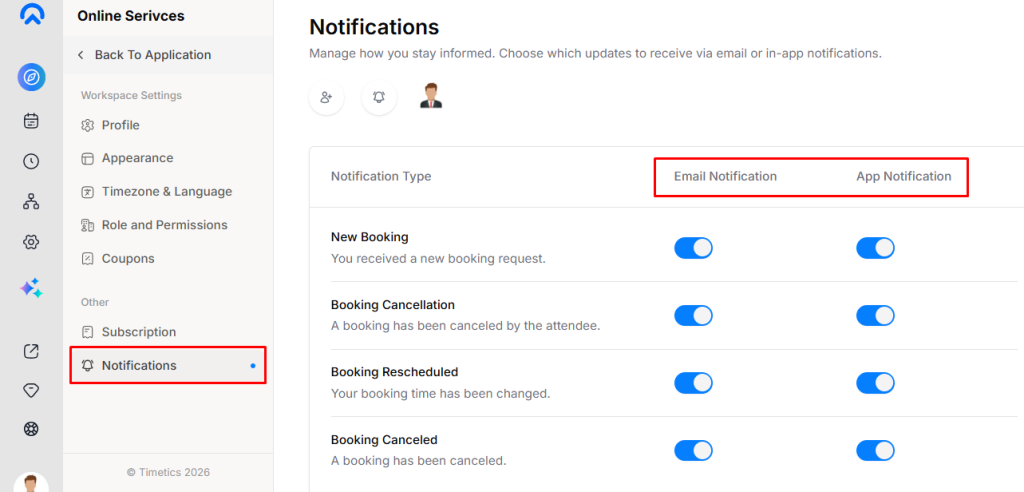Switch off app notification for Booking Canceled
The image size is (1024, 492).
click(875, 450)
